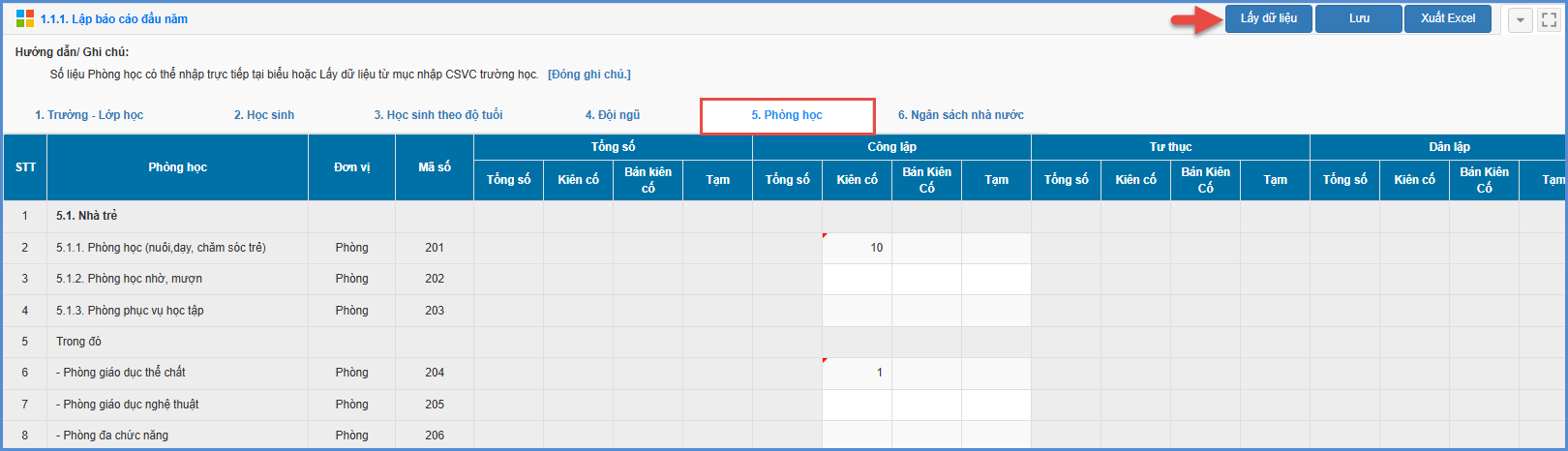This screenshot has height=451, width=1568.
Task: Switch to tab 2. Học sinh
Action: (x=264, y=115)
